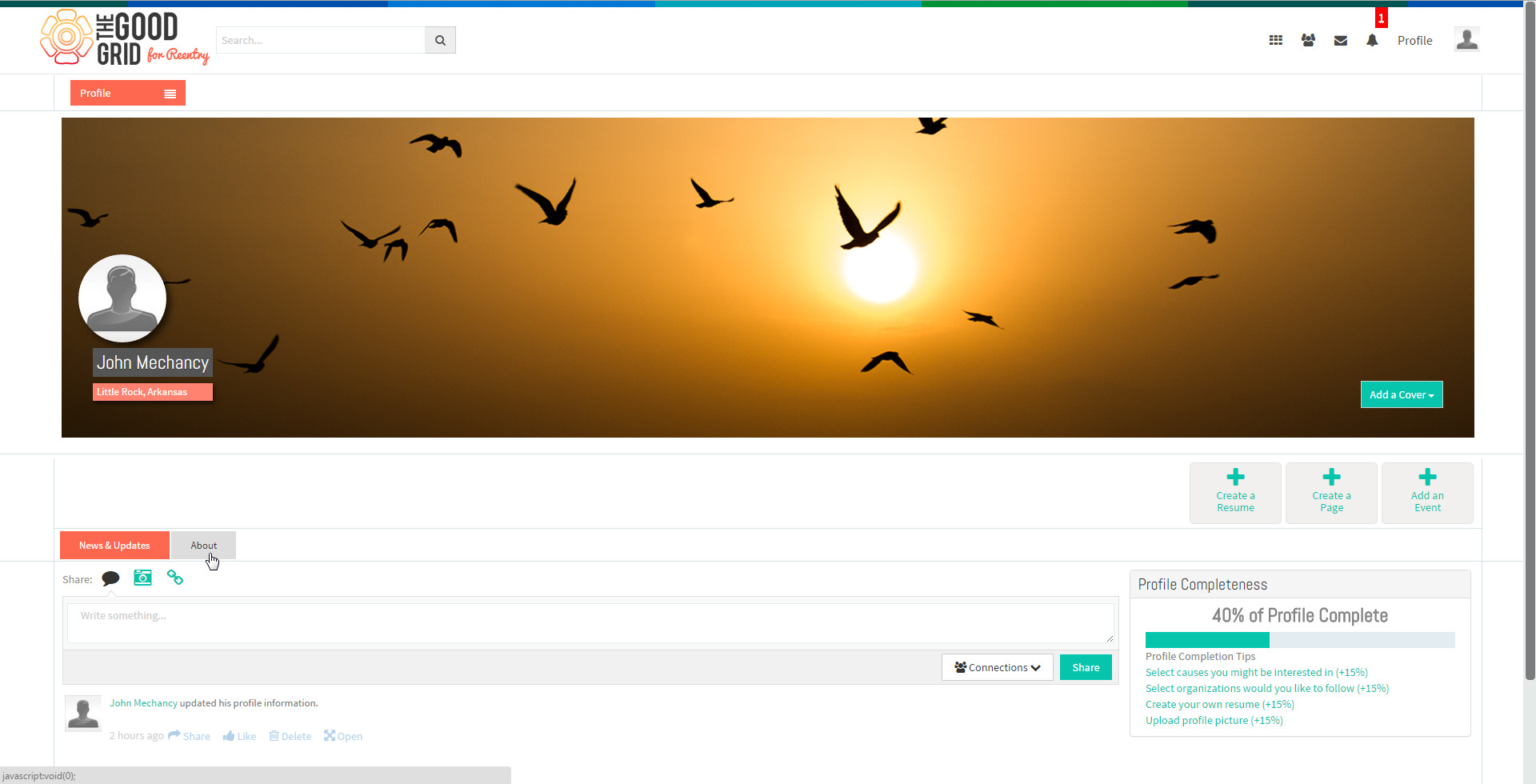Click the search magnifier icon
The height and width of the screenshot is (784, 1536).
(440, 40)
